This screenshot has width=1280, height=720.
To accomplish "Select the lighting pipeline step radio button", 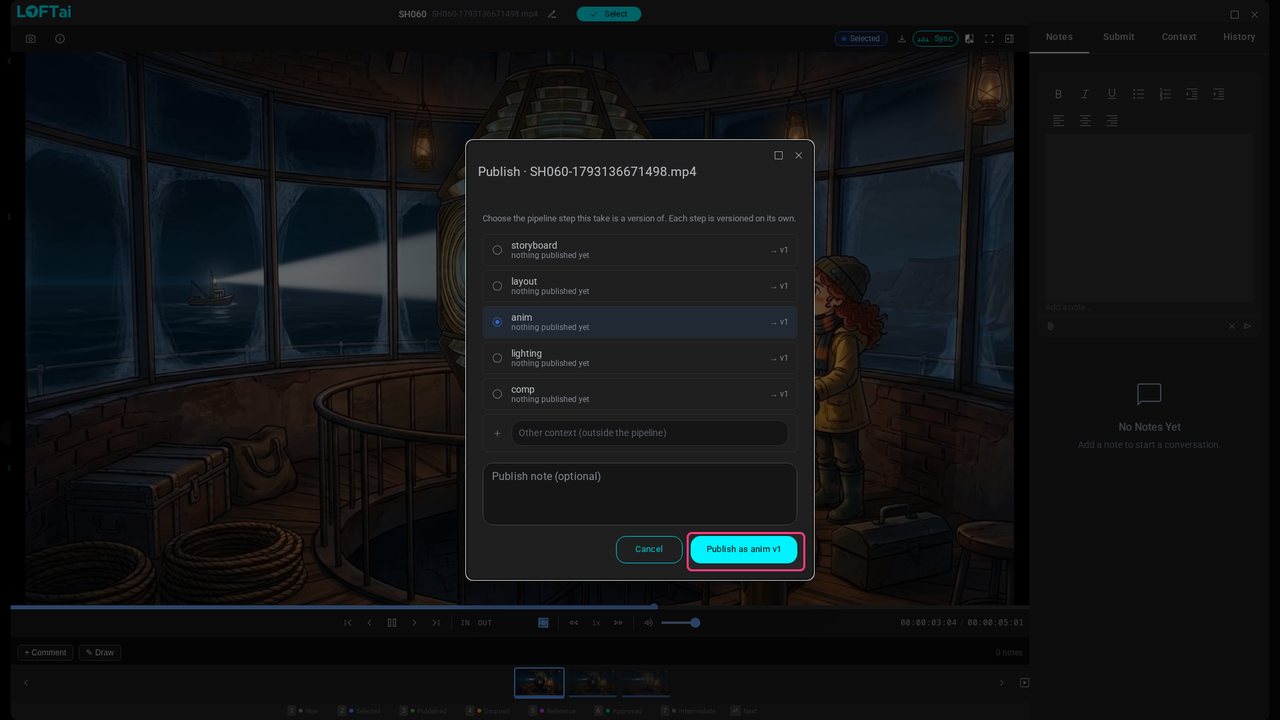I will coord(497,358).
